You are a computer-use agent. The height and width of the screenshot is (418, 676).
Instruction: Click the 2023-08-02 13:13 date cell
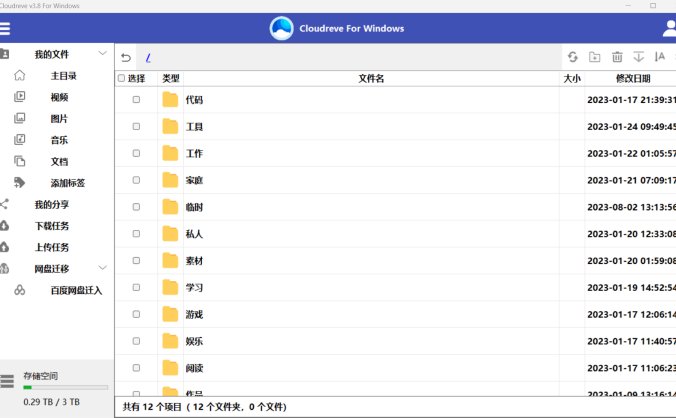631,207
